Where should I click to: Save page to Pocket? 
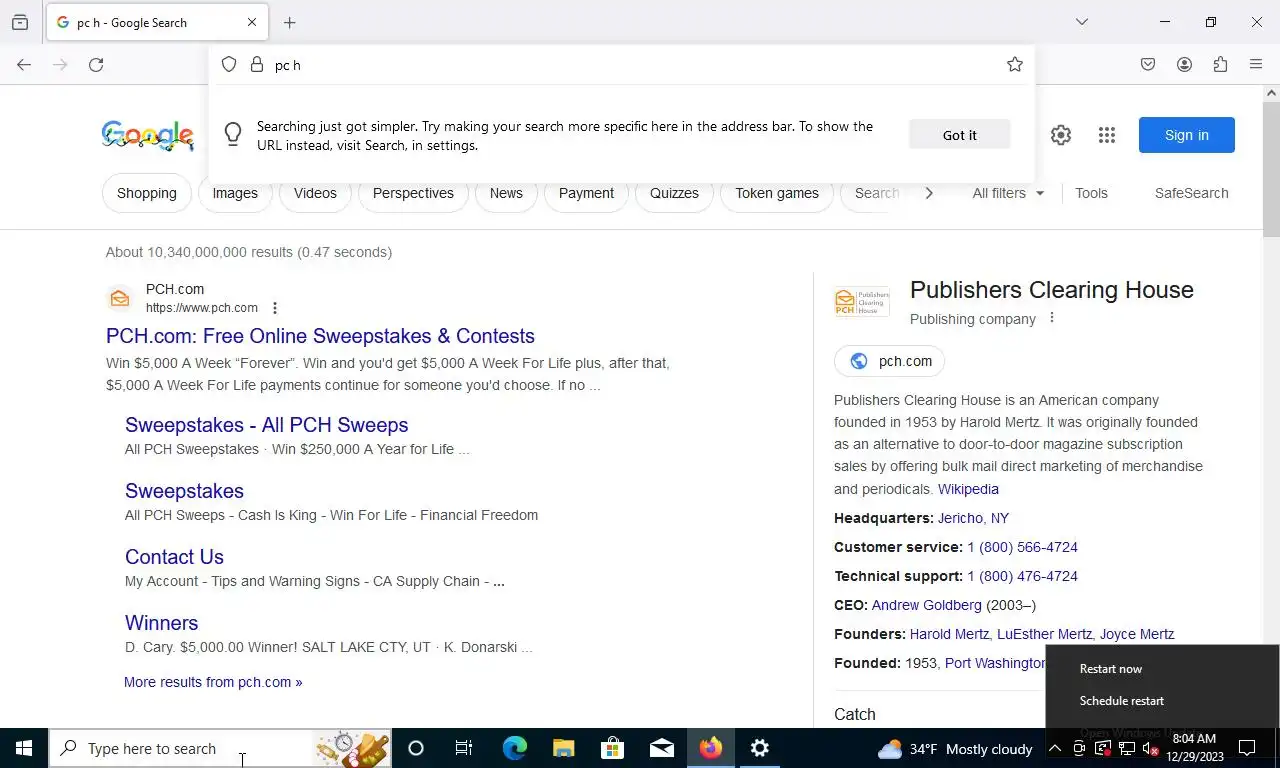tap(1148, 64)
